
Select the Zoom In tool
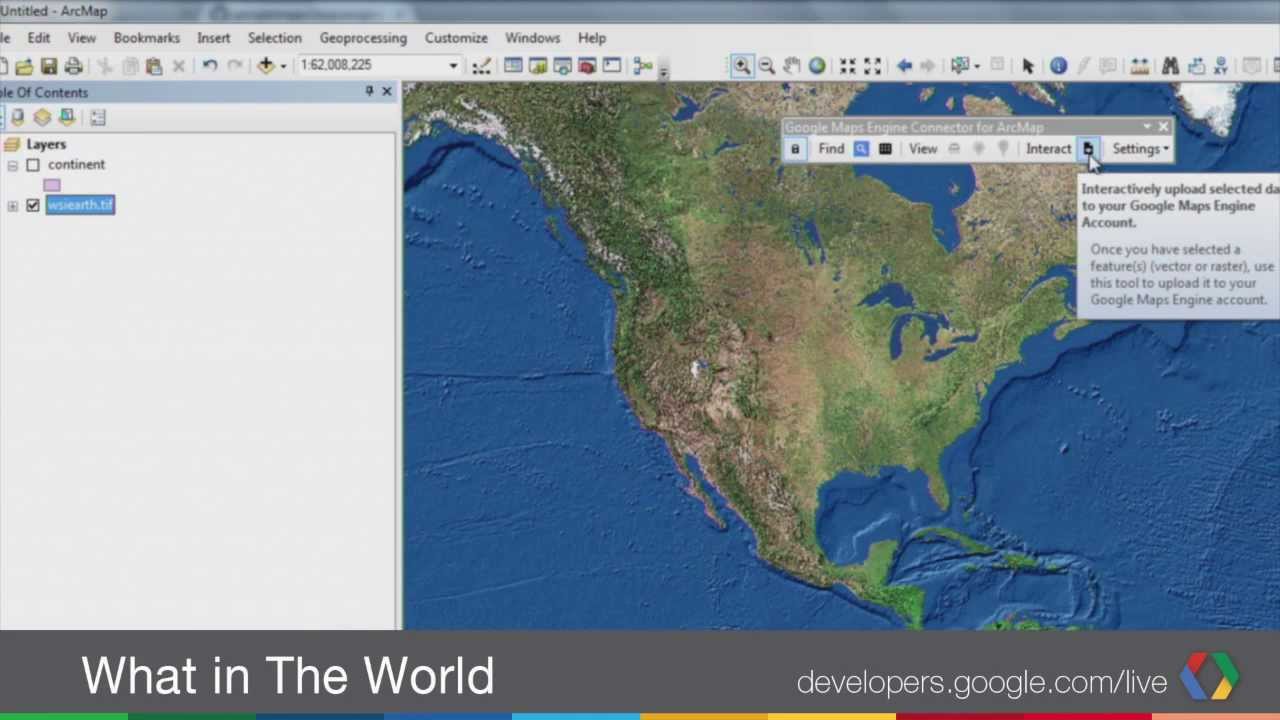742,66
